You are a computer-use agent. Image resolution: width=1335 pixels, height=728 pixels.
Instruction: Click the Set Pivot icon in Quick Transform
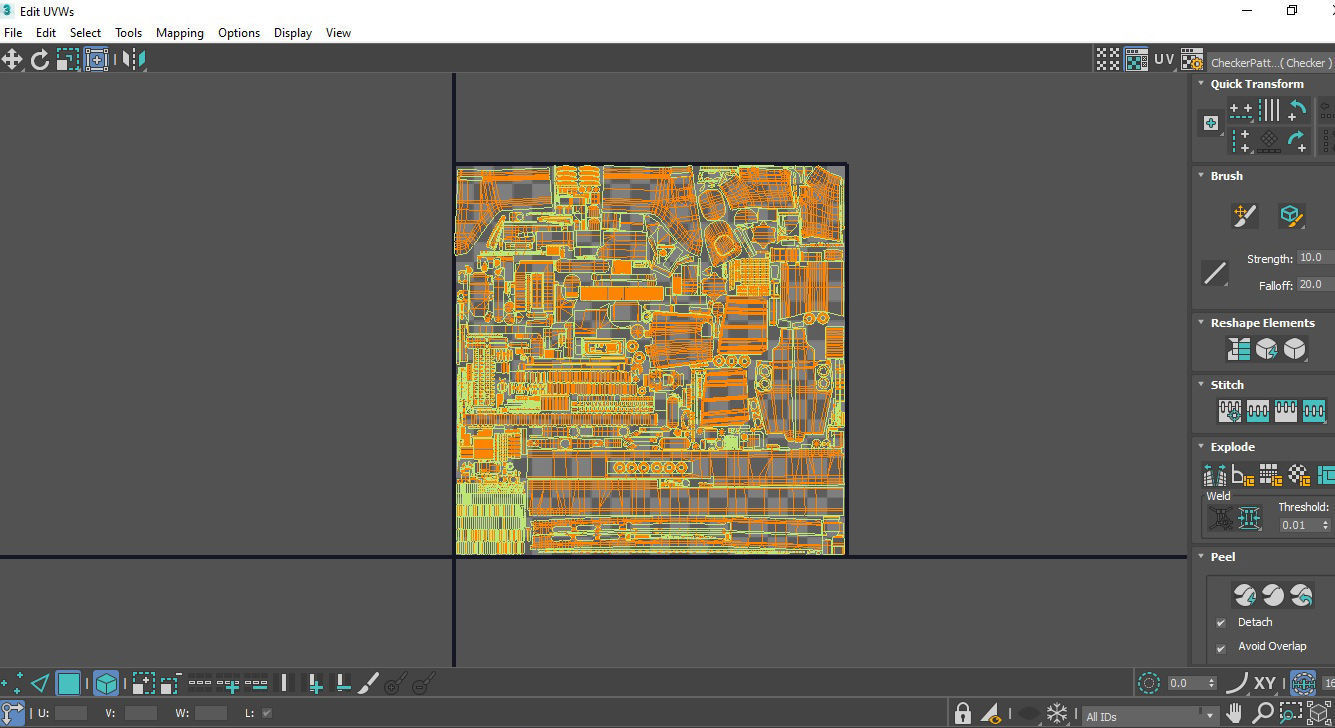coord(1211,123)
